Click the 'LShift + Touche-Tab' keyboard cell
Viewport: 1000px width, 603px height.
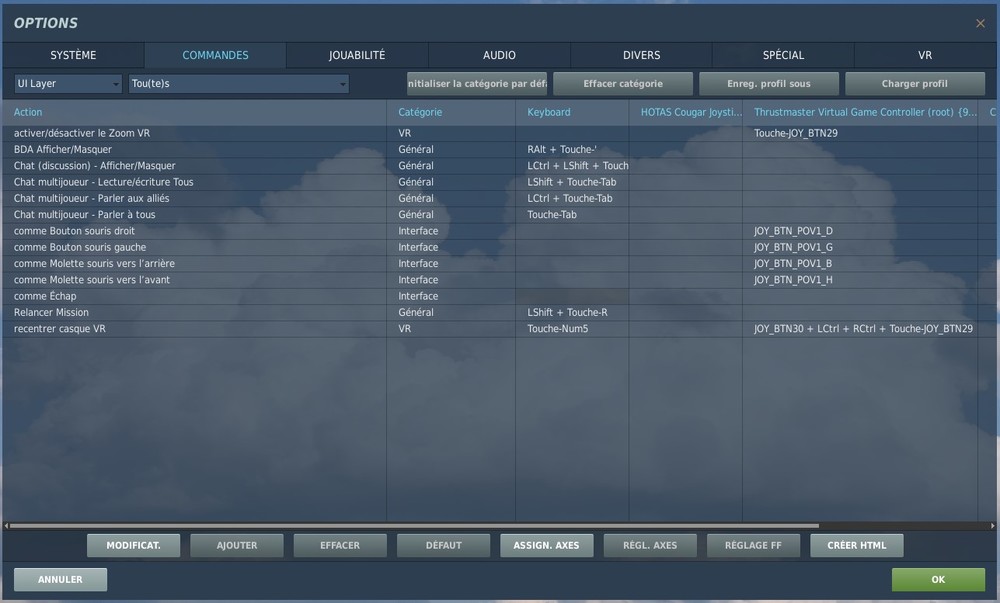pos(572,182)
